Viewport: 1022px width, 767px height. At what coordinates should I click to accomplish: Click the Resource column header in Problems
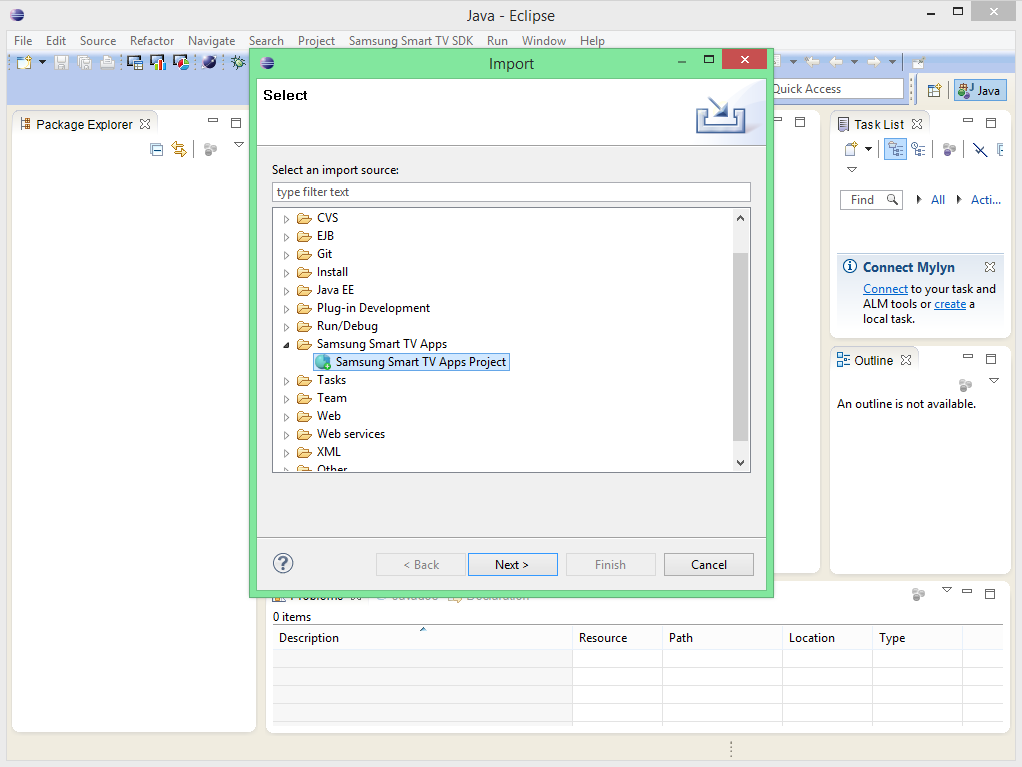tap(617, 638)
